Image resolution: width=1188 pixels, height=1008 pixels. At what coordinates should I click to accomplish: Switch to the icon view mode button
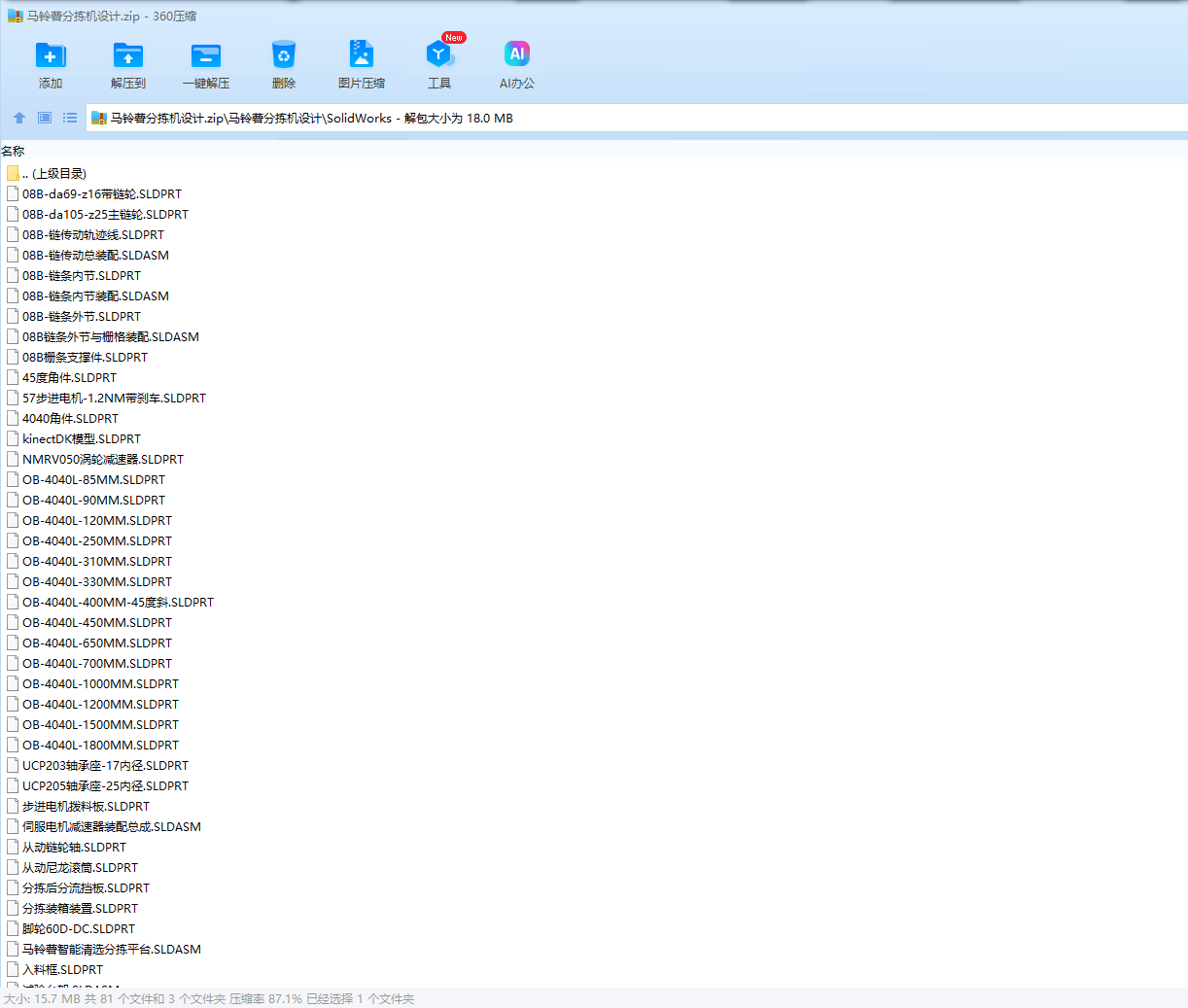tap(45, 118)
